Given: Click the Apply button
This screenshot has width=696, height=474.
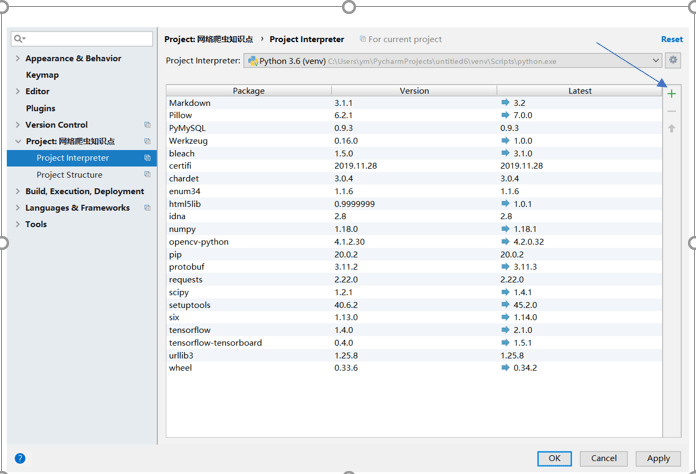Looking at the screenshot, I should click(x=658, y=458).
